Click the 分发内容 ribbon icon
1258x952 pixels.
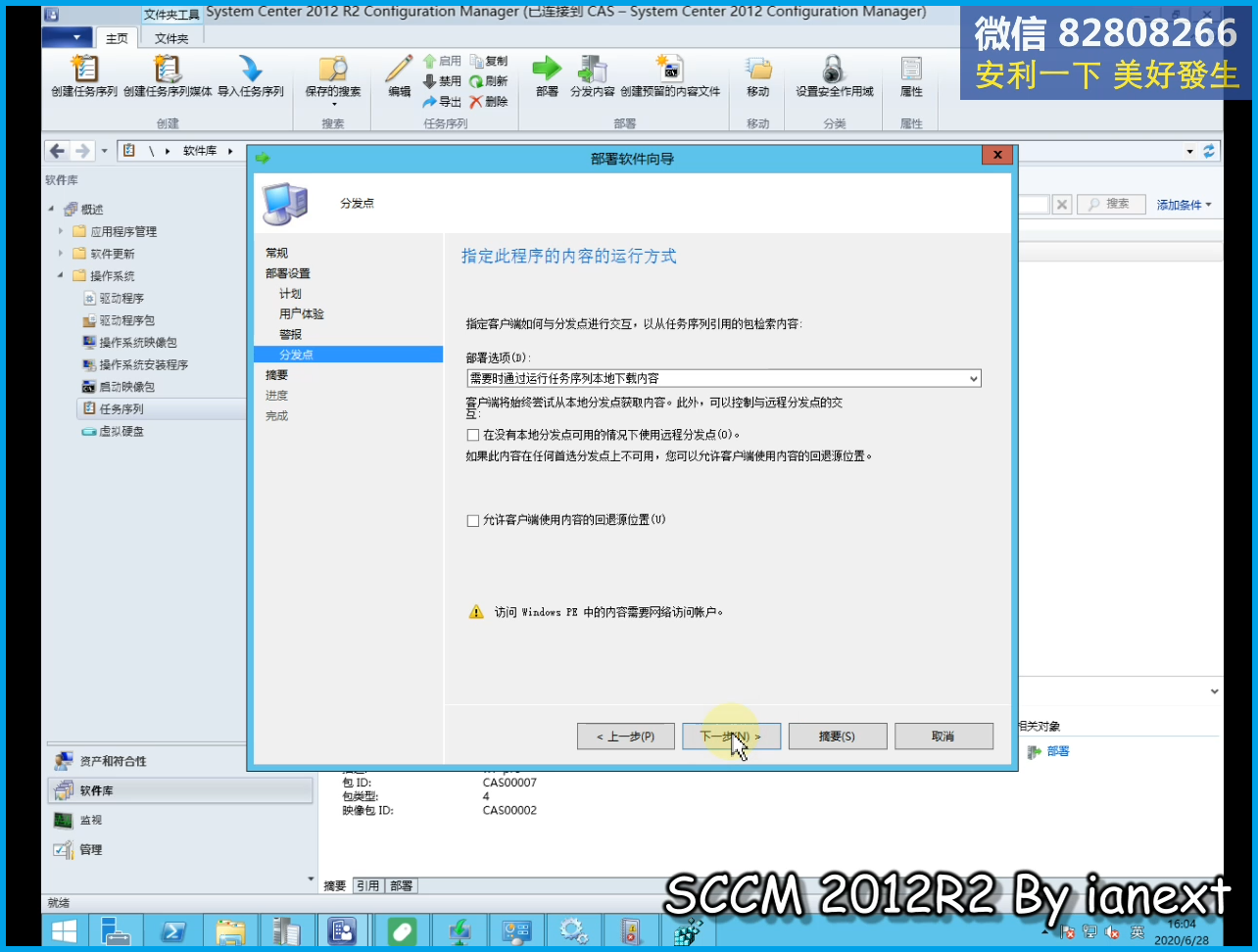[593, 69]
